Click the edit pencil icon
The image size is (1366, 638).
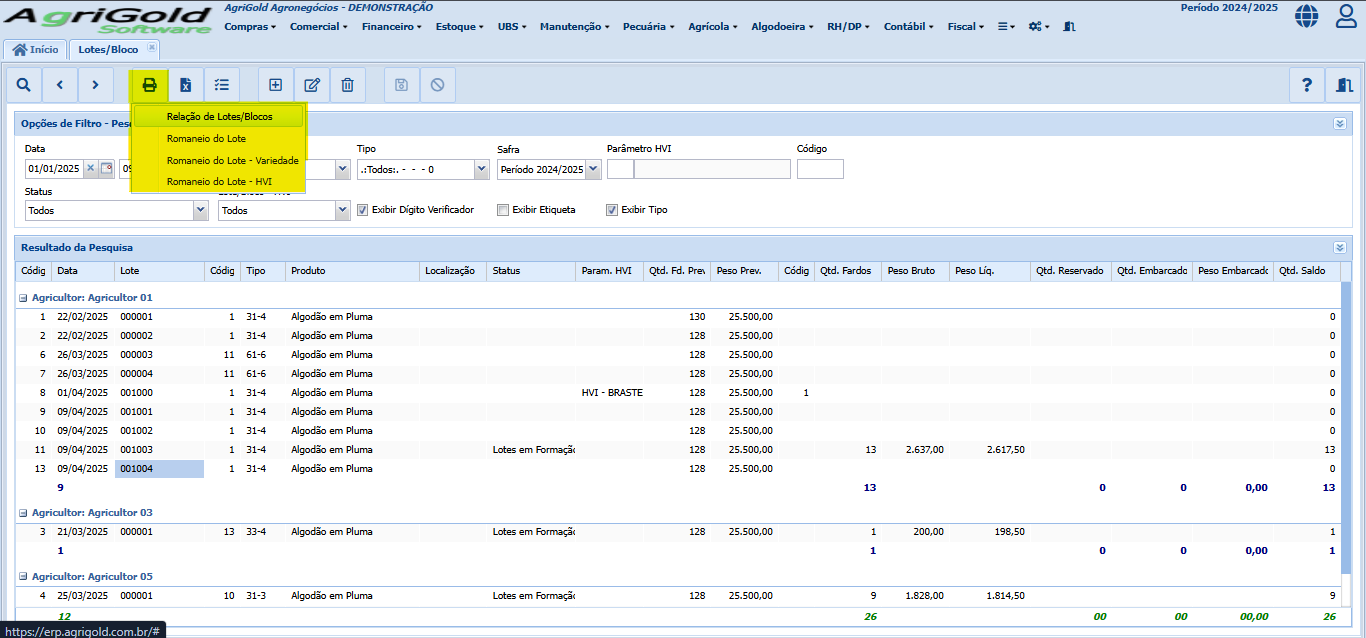click(x=312, y=85)
